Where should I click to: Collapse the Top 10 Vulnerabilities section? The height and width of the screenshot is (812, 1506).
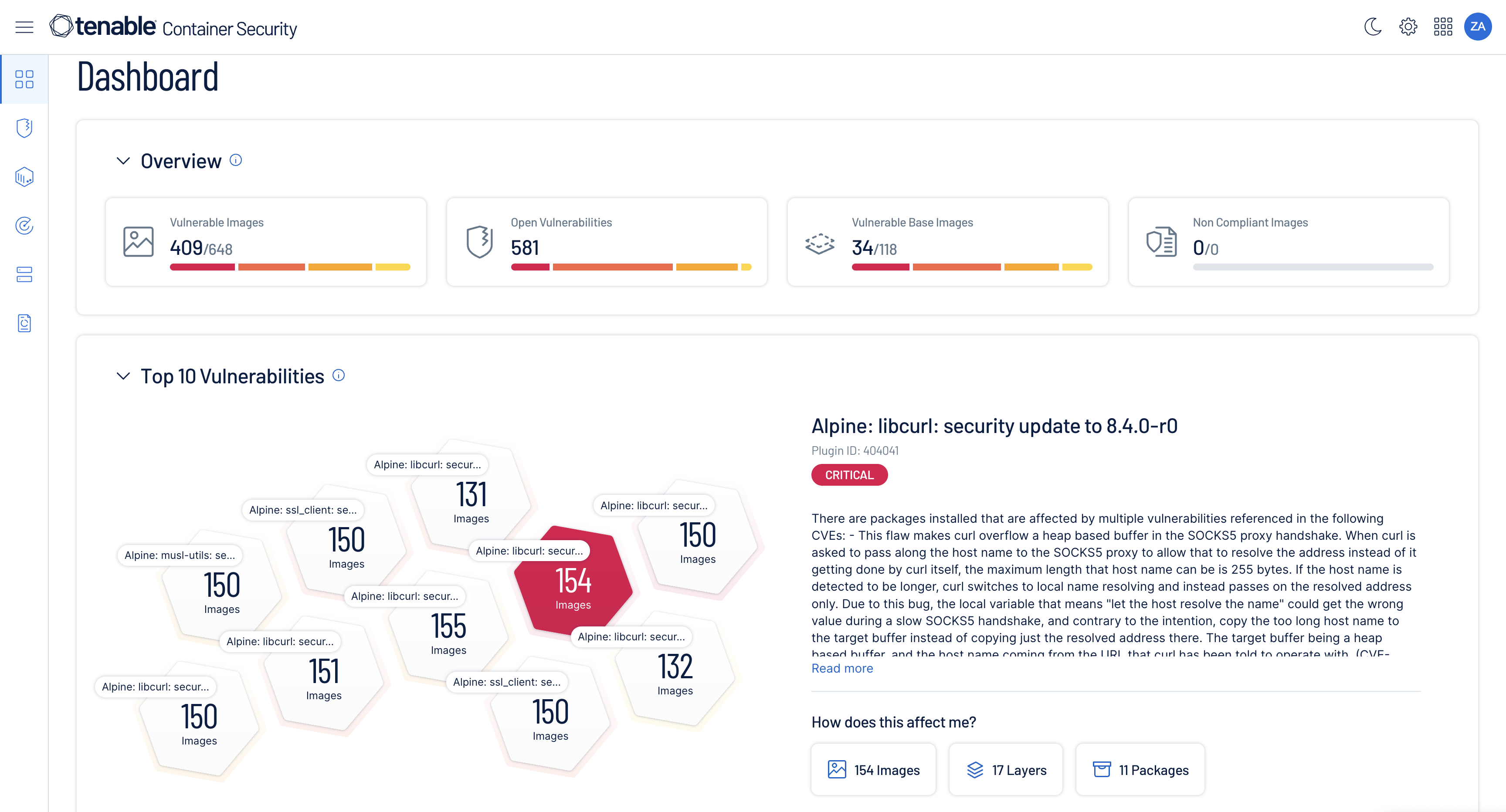point(122,376)
